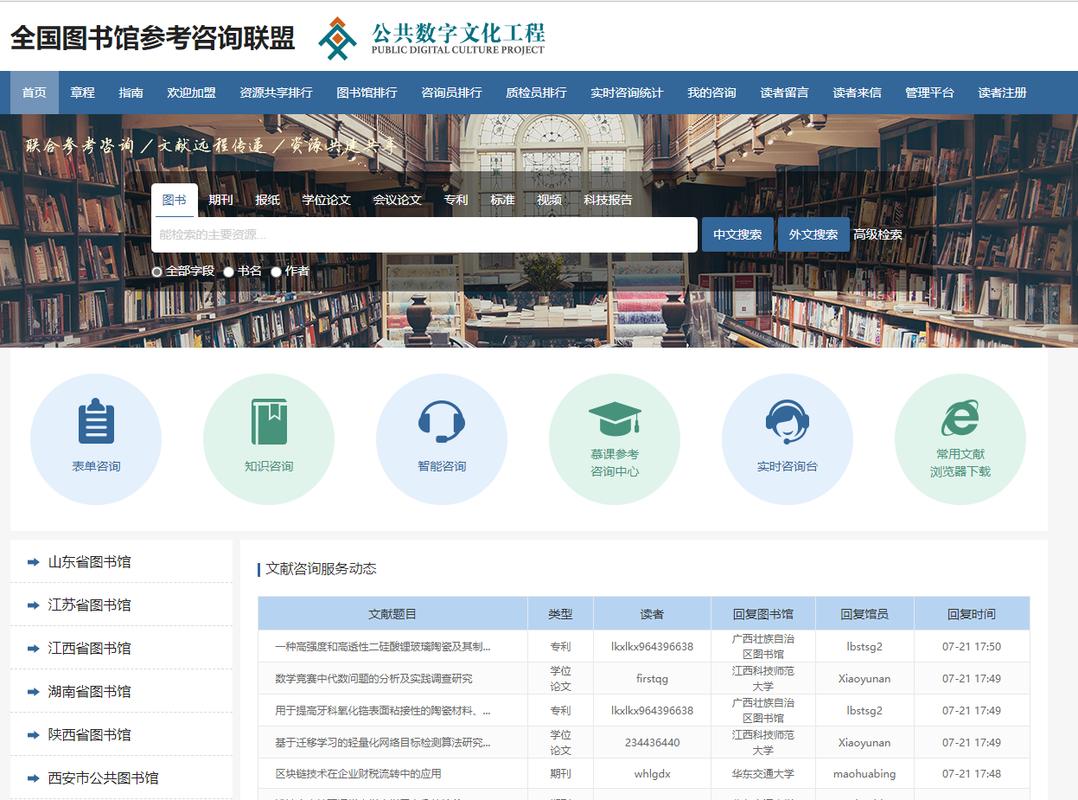Viewport: 1078px width, 800px height.
Task: Open the 西安市公共图书馆 link
Action: [x=103, y=779]
